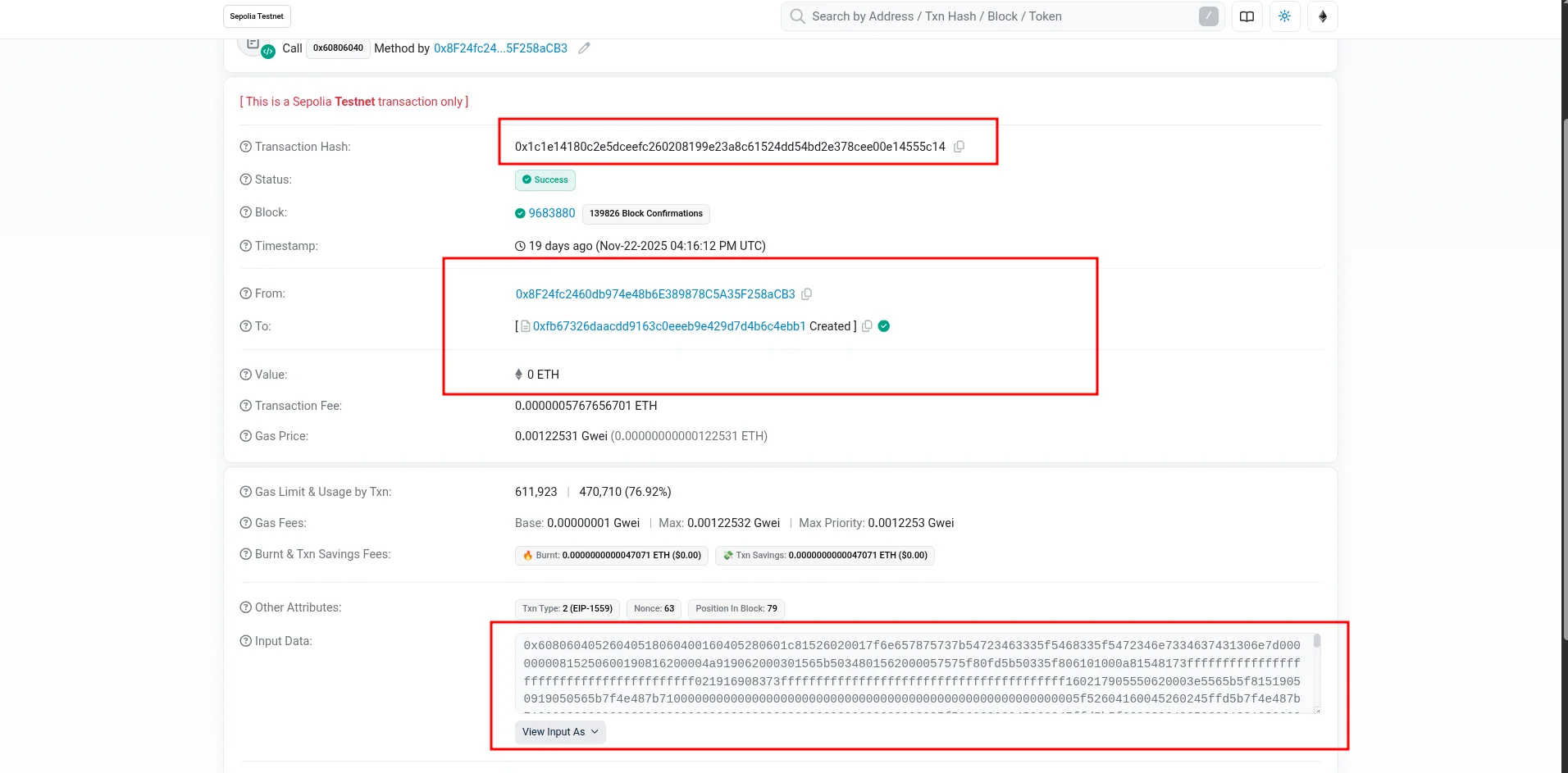The image size is (1568, 773).
Task: Click the search magnifier icon
Action: pyautogui.click(x=797, y=16)
